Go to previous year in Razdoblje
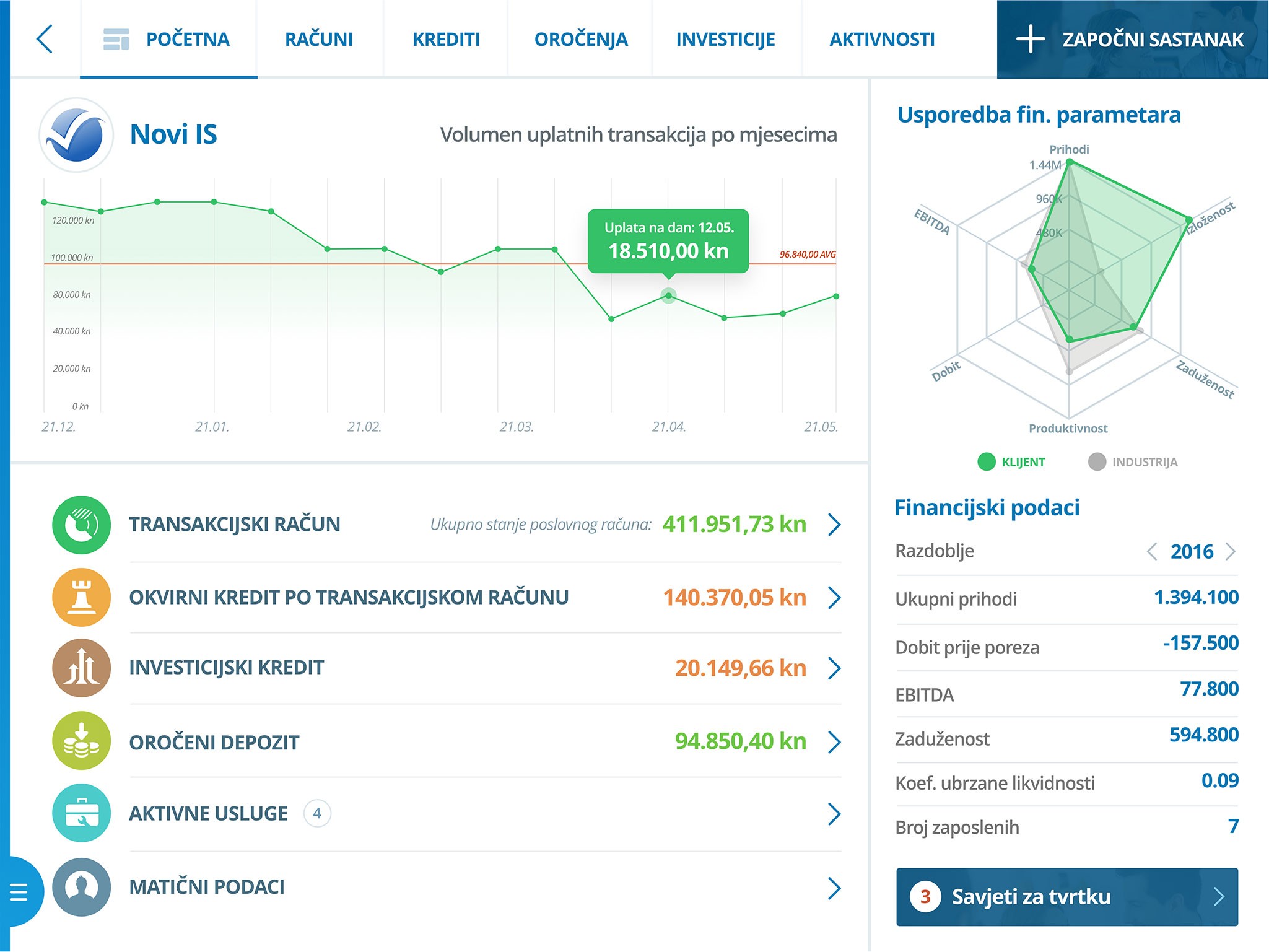 [1151, 551]
